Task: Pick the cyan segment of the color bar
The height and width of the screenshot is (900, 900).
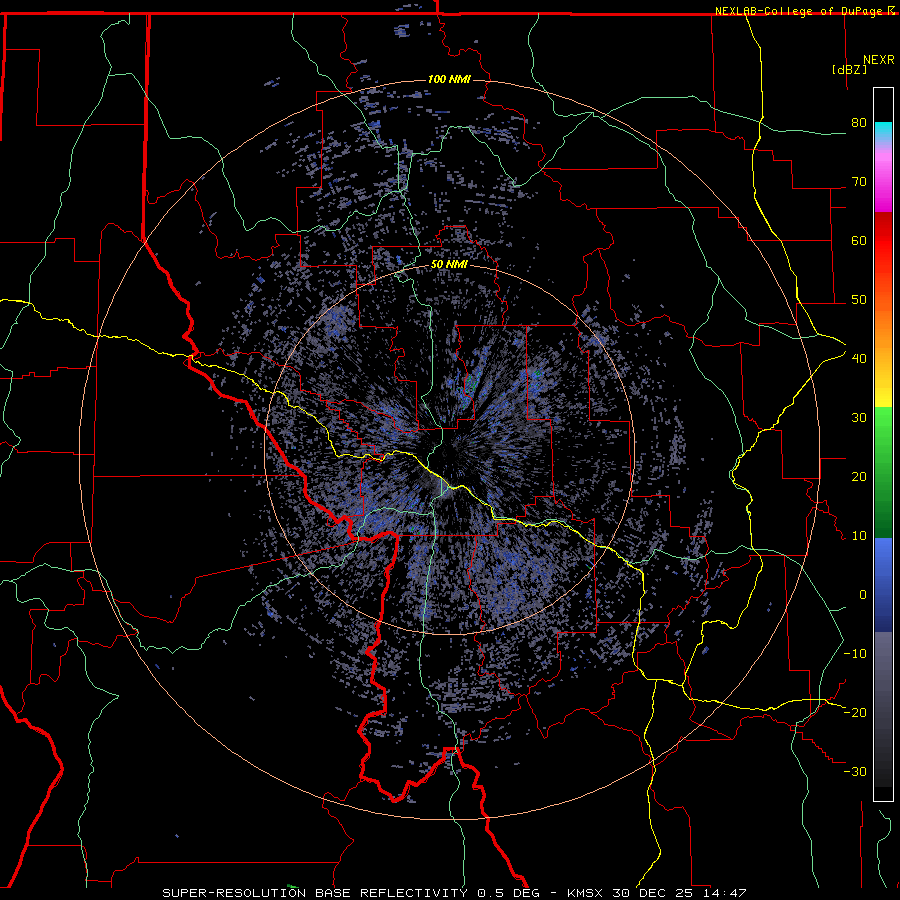Action: 883,132
